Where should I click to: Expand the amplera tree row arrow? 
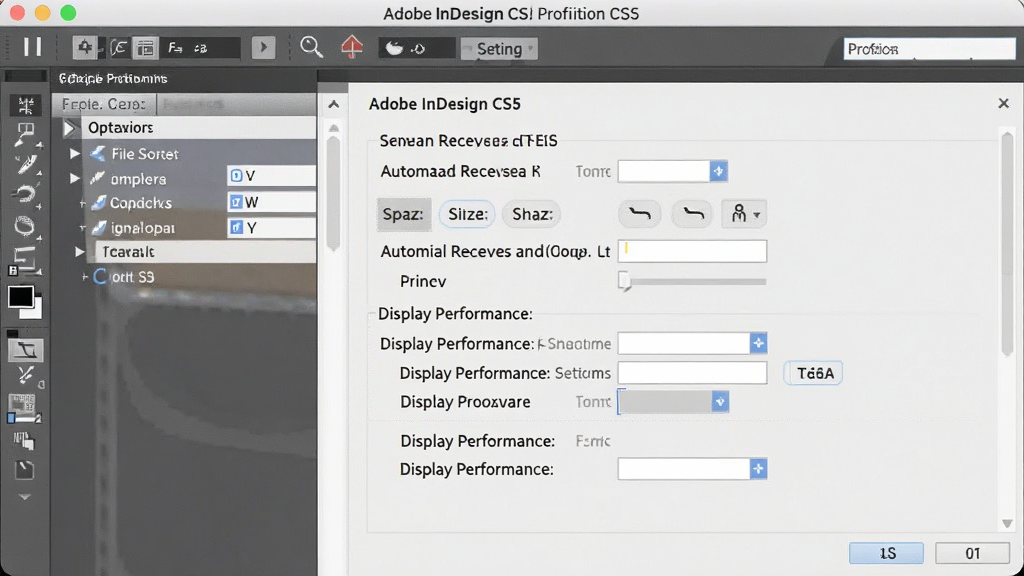coord(75,178)
